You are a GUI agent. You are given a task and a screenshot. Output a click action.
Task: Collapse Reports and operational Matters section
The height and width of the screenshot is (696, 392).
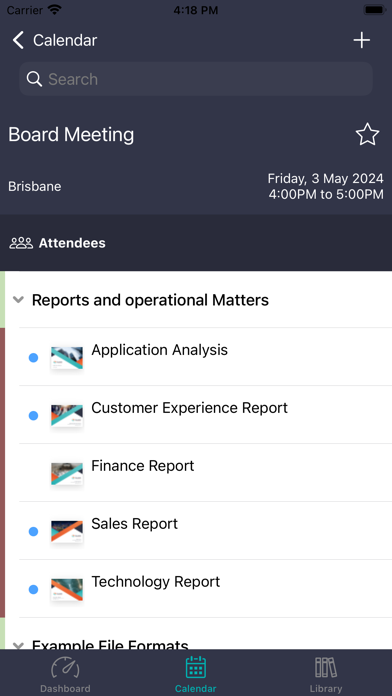(x=18, y=300)
